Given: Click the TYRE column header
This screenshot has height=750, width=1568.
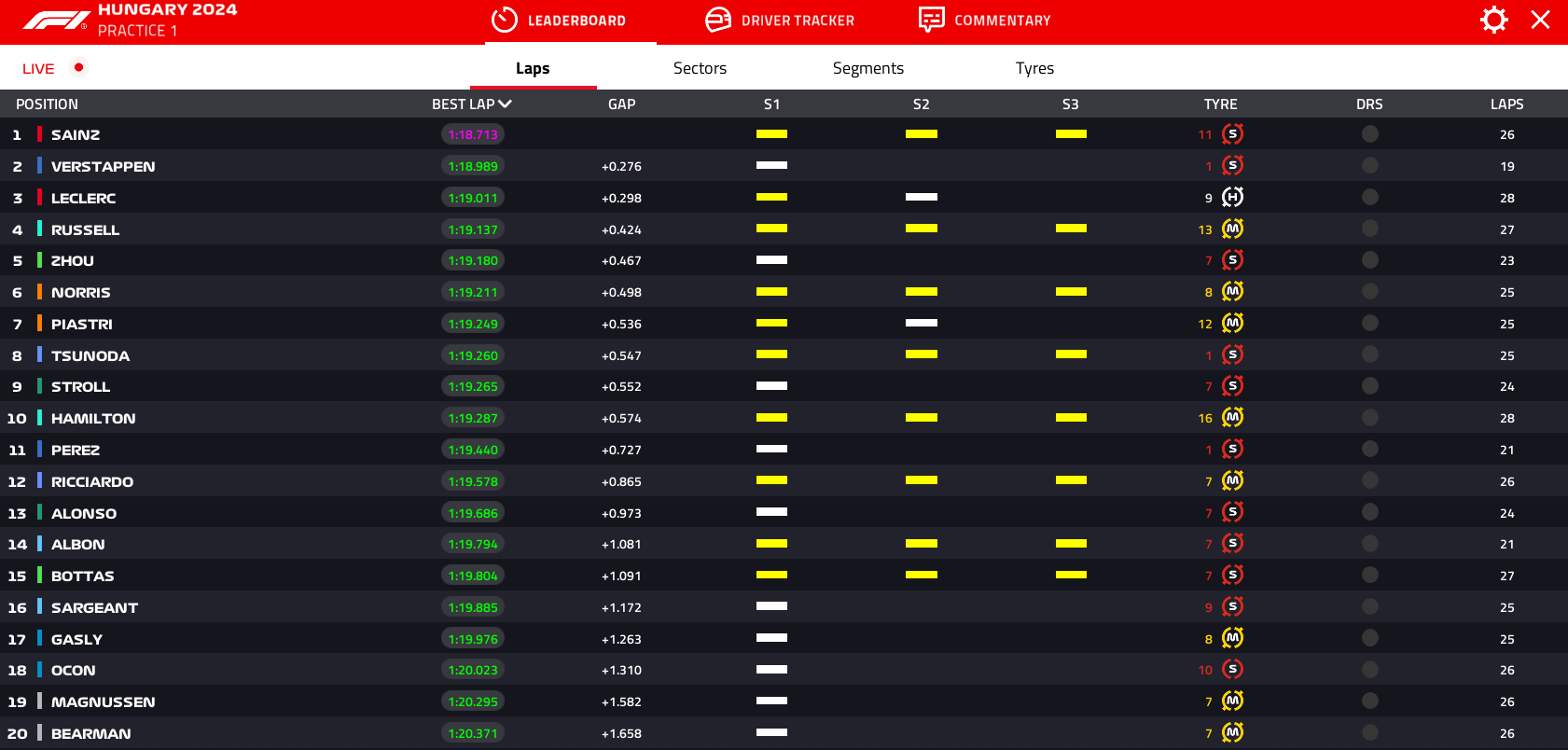Looking at the screenshot, I should 1220,104.
